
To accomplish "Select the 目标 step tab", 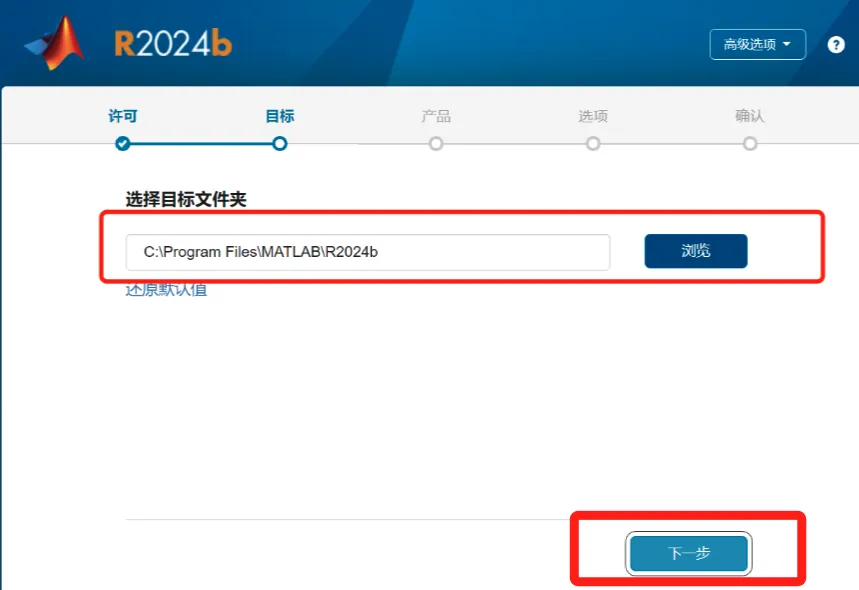I will click(x=280, y=116).
